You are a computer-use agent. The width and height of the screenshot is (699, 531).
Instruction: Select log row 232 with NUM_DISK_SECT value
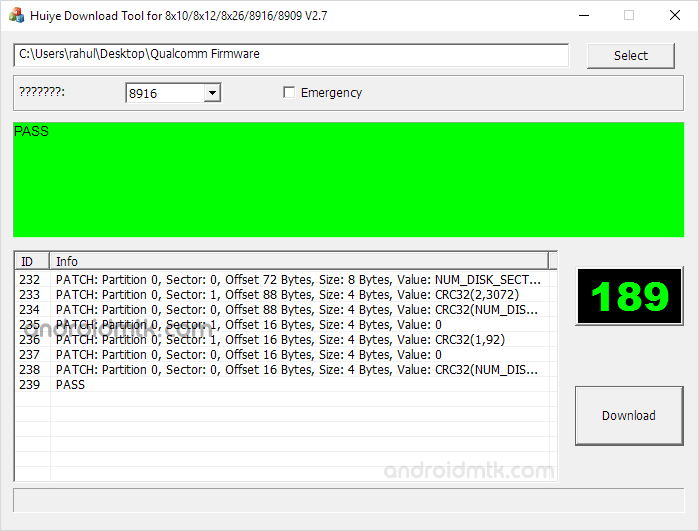tap(298, 280)
